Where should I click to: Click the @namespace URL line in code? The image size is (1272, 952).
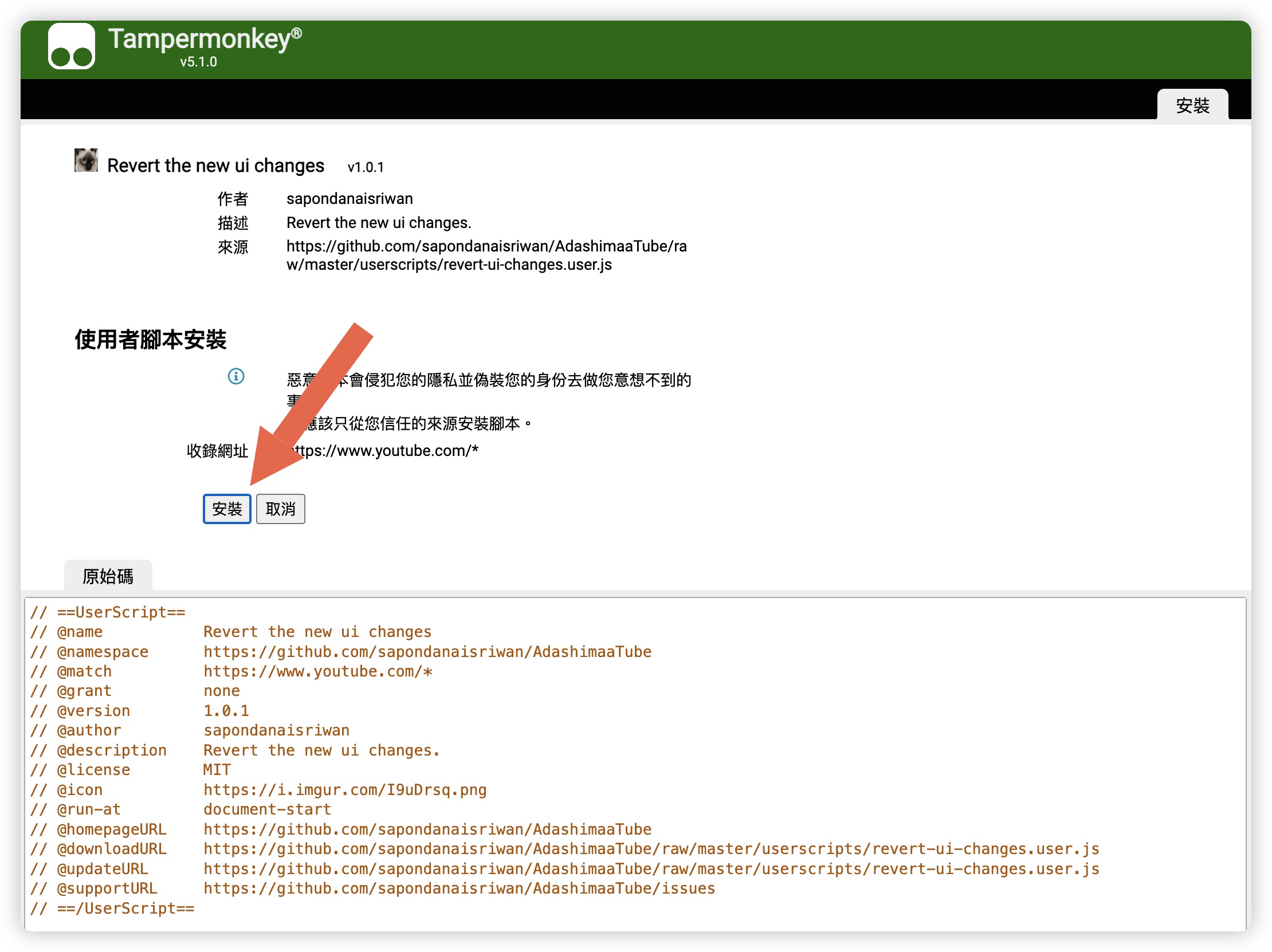click(x=341, y=652)
